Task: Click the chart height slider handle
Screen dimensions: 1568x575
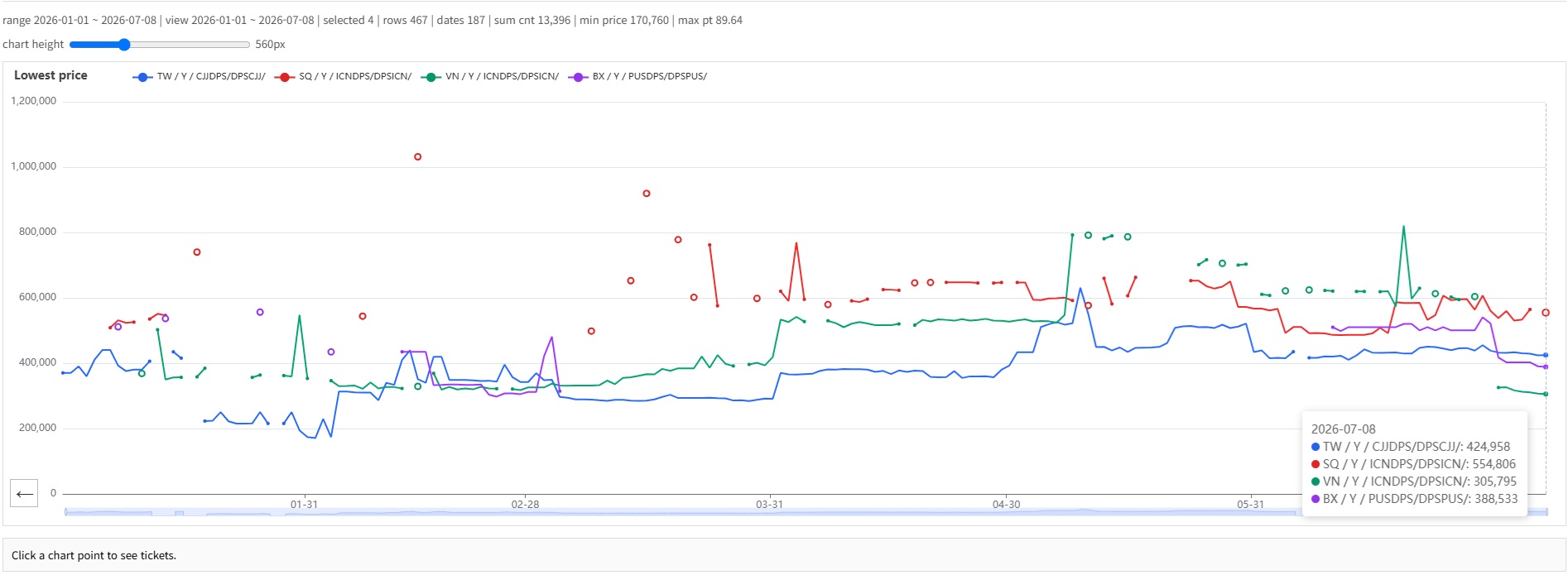Action: tap(124, 45)
